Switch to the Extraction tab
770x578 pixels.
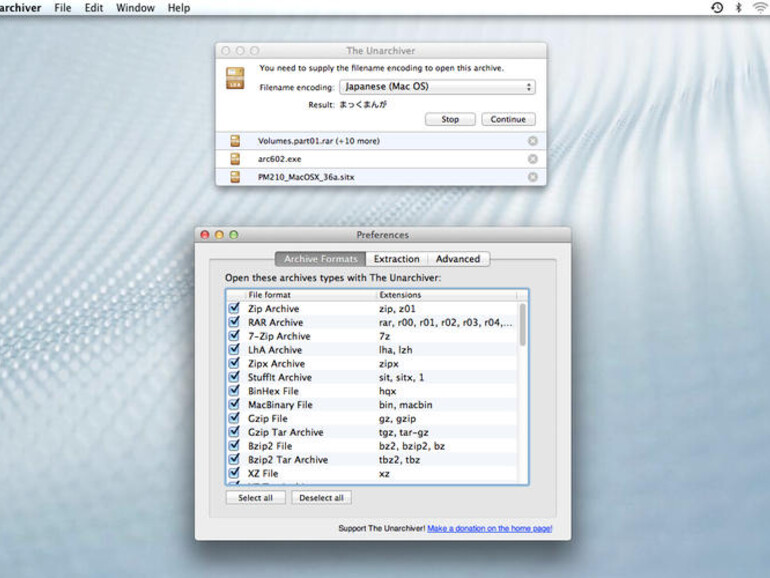(397, 259)
